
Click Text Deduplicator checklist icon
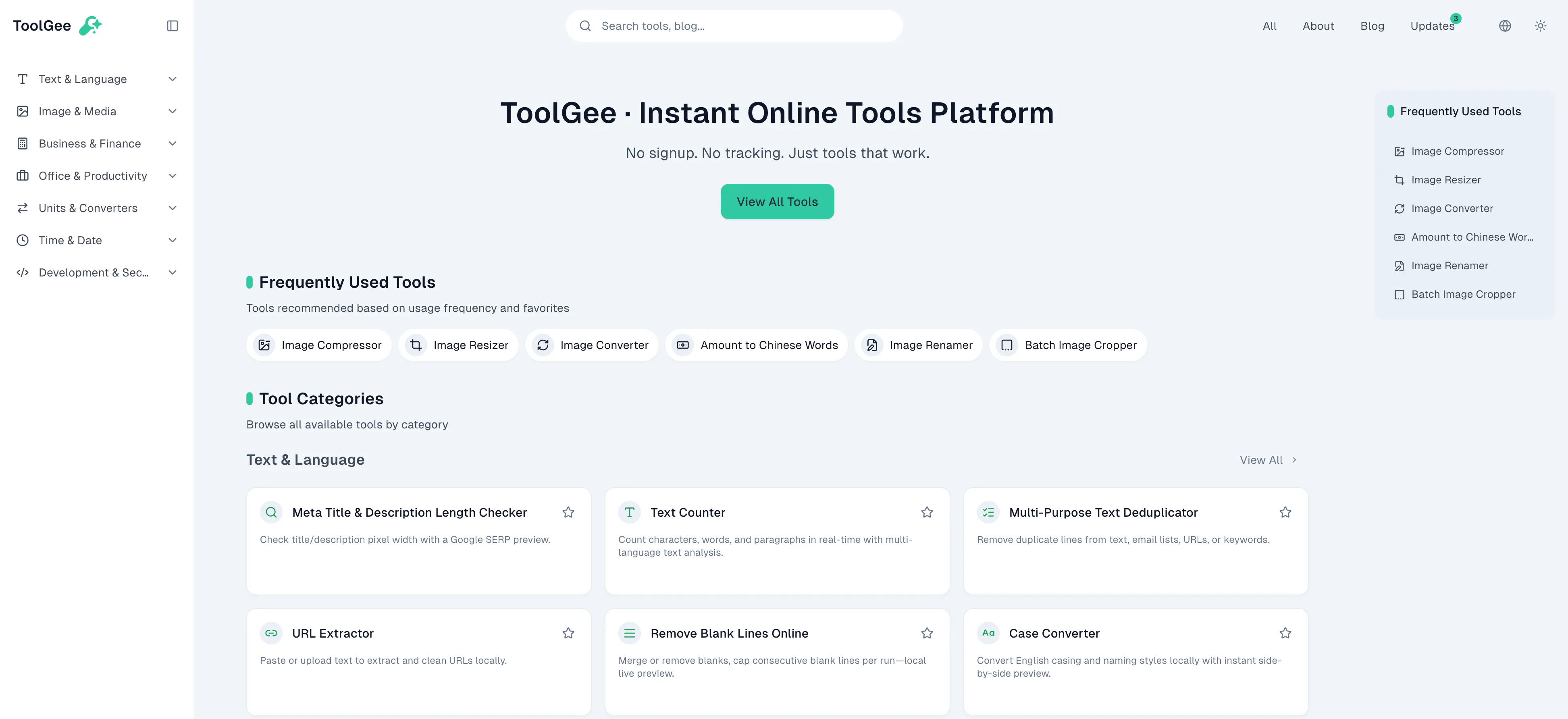[x=988, y=513]
